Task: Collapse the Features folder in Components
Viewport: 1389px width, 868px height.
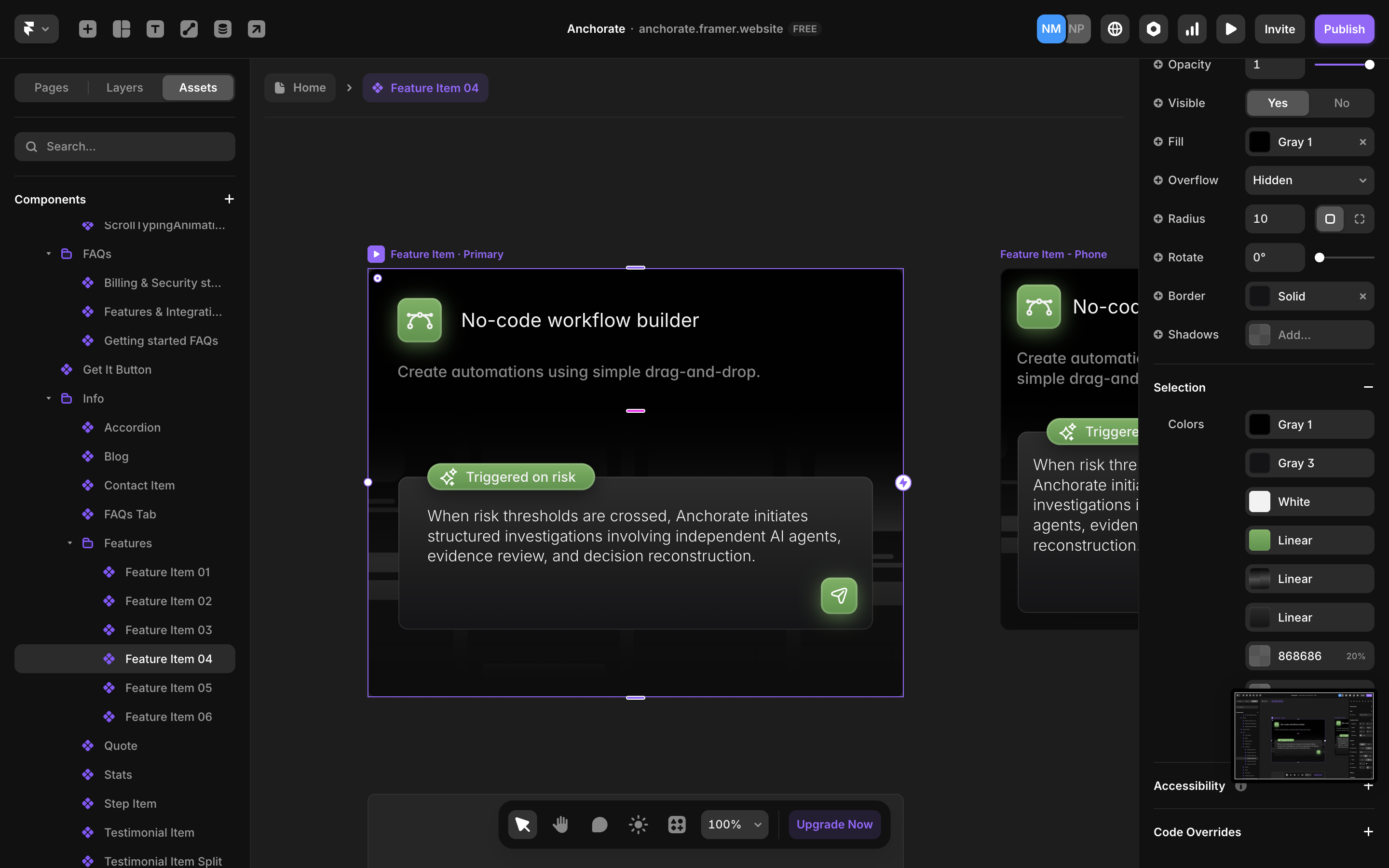Action: pyautogui.click(x=70, y=543)
